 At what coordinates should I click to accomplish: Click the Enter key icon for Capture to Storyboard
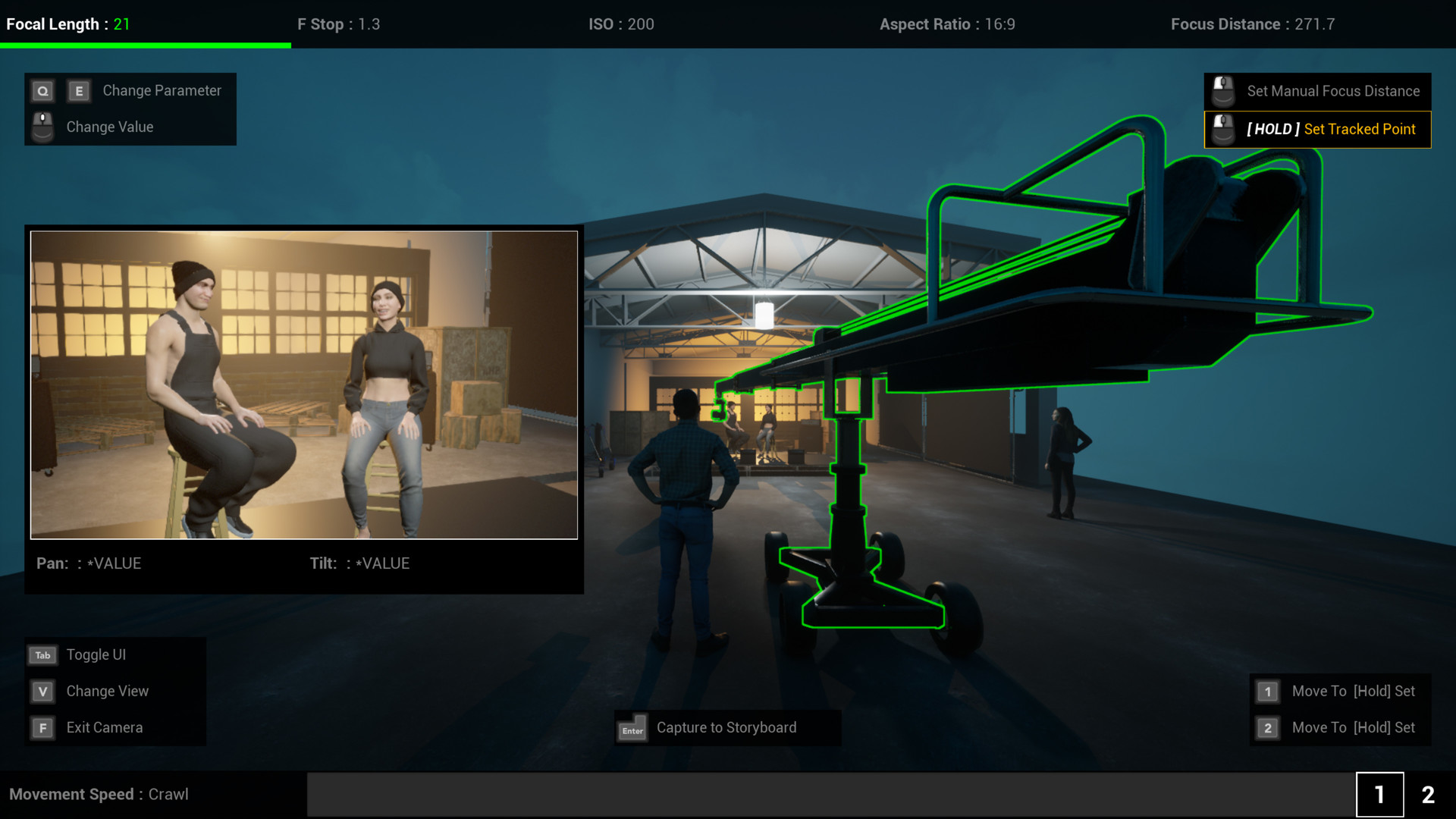(x=632, y=728)
